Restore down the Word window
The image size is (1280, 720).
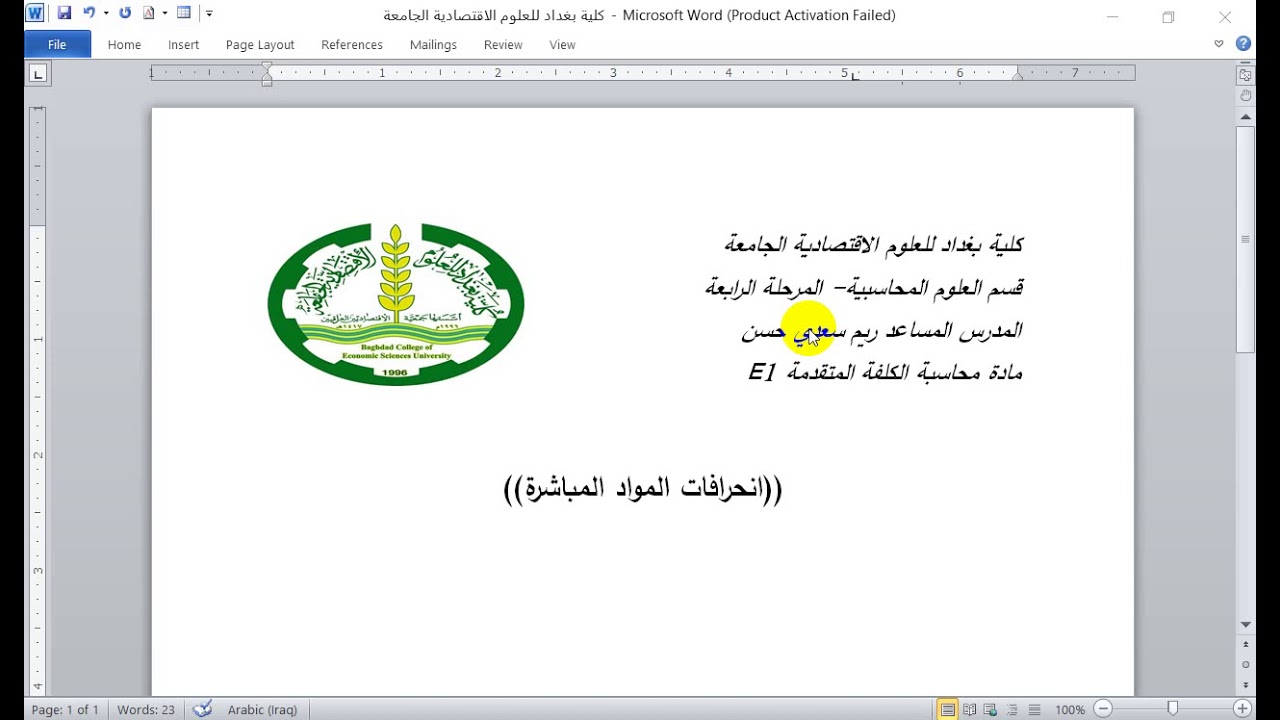pyautogui.click(x=1168, y=16)
